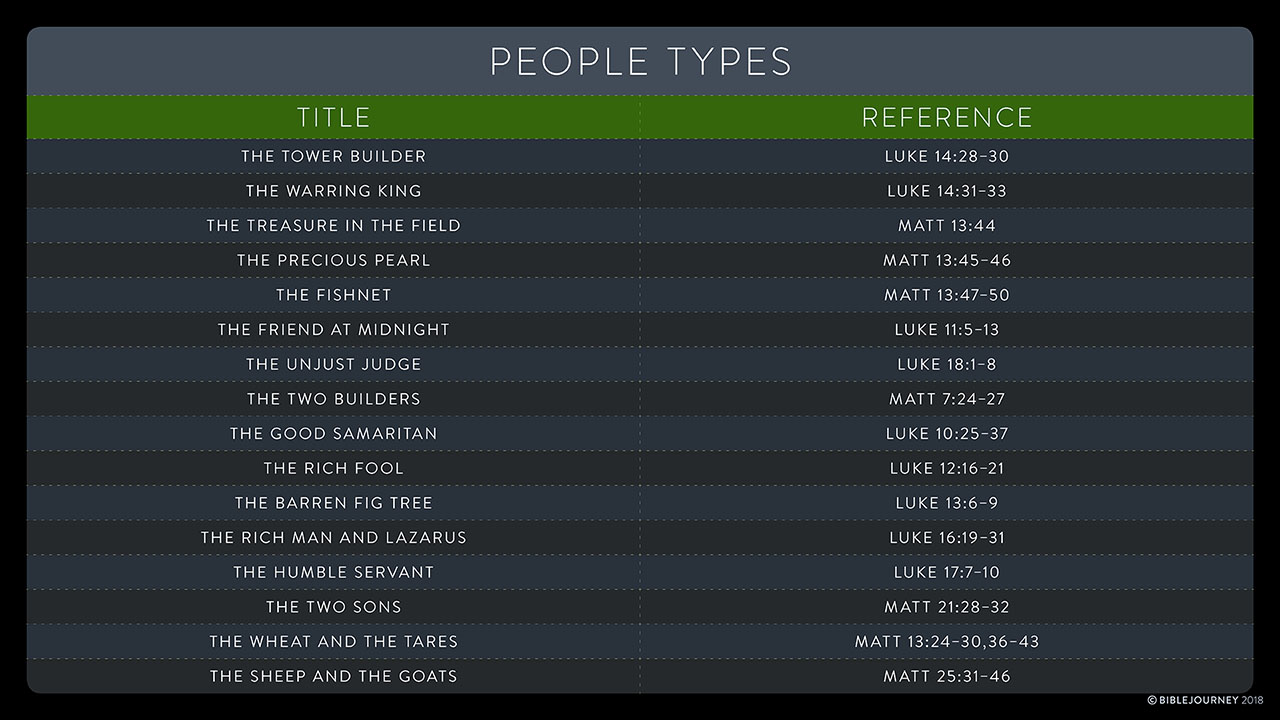Open the Luke 18:1-8 reference
1280x720 pixels.
pyautogui.click(x=947, y=364)
